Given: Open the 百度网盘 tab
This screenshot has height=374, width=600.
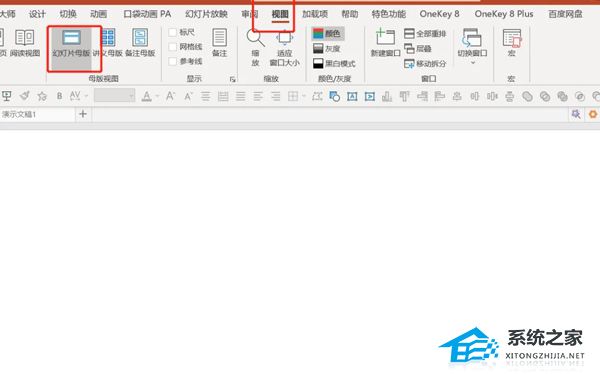Looking at the screenshot, I should tap(565, 14).
